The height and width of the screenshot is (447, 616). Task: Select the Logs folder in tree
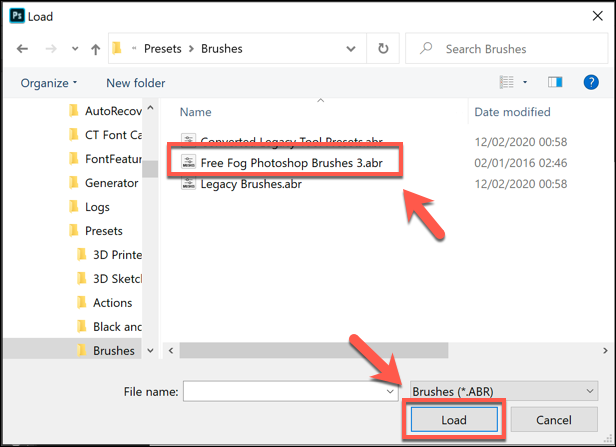[90, 207]
